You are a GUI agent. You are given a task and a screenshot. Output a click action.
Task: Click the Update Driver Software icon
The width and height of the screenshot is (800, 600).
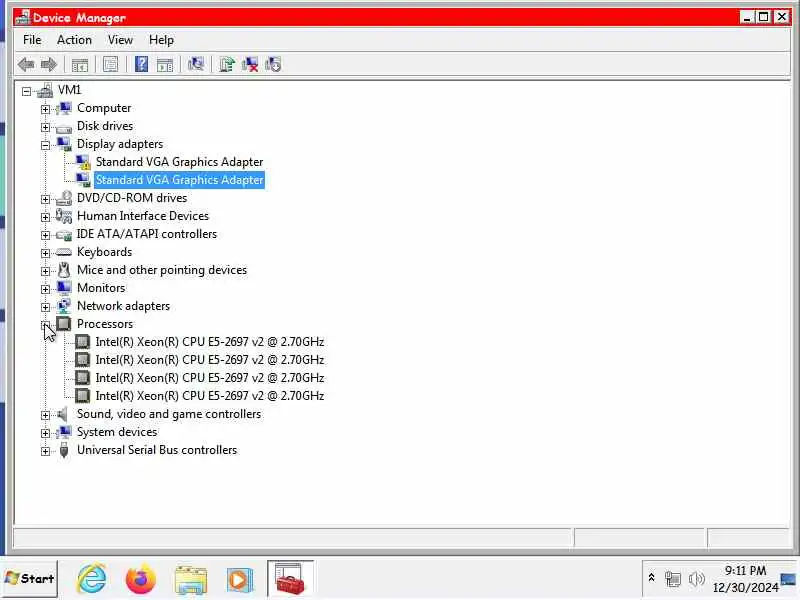[227, 65]
